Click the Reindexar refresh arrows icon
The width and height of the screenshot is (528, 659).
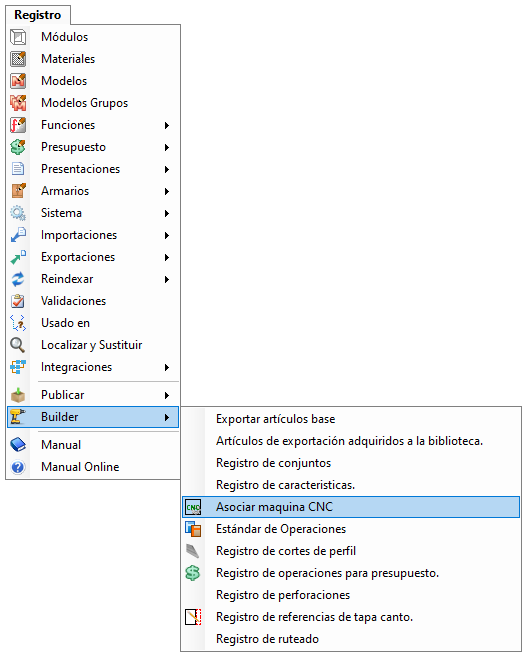[18, 279]
